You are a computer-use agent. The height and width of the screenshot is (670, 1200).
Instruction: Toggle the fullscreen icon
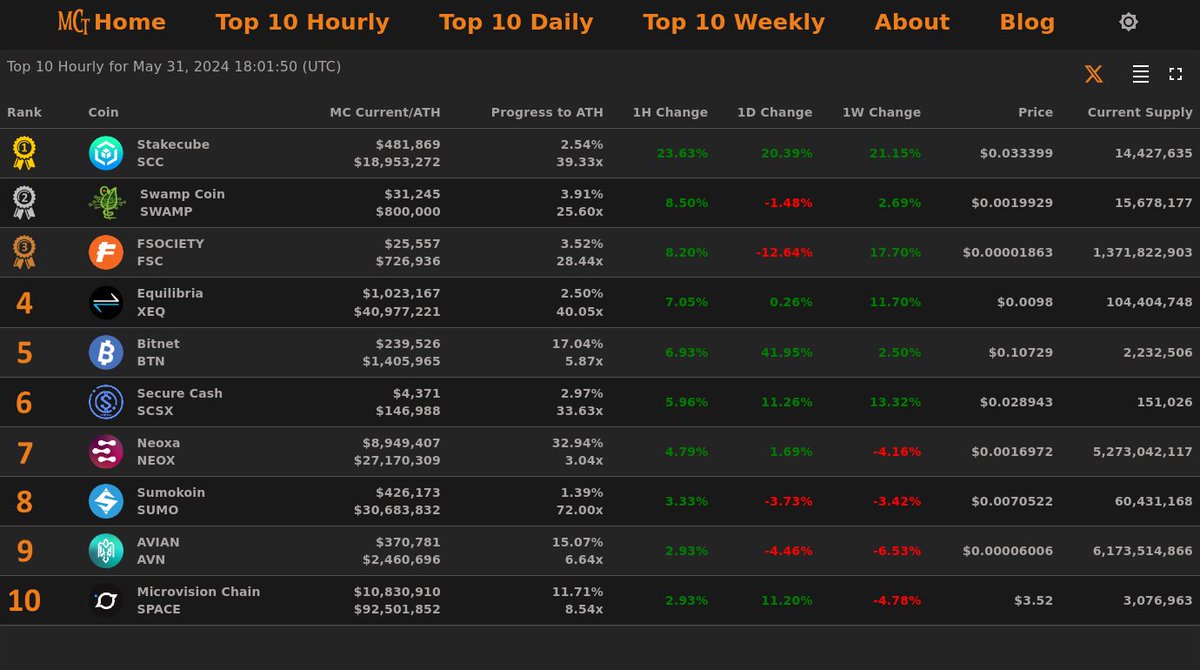(x=1176, y=74)
